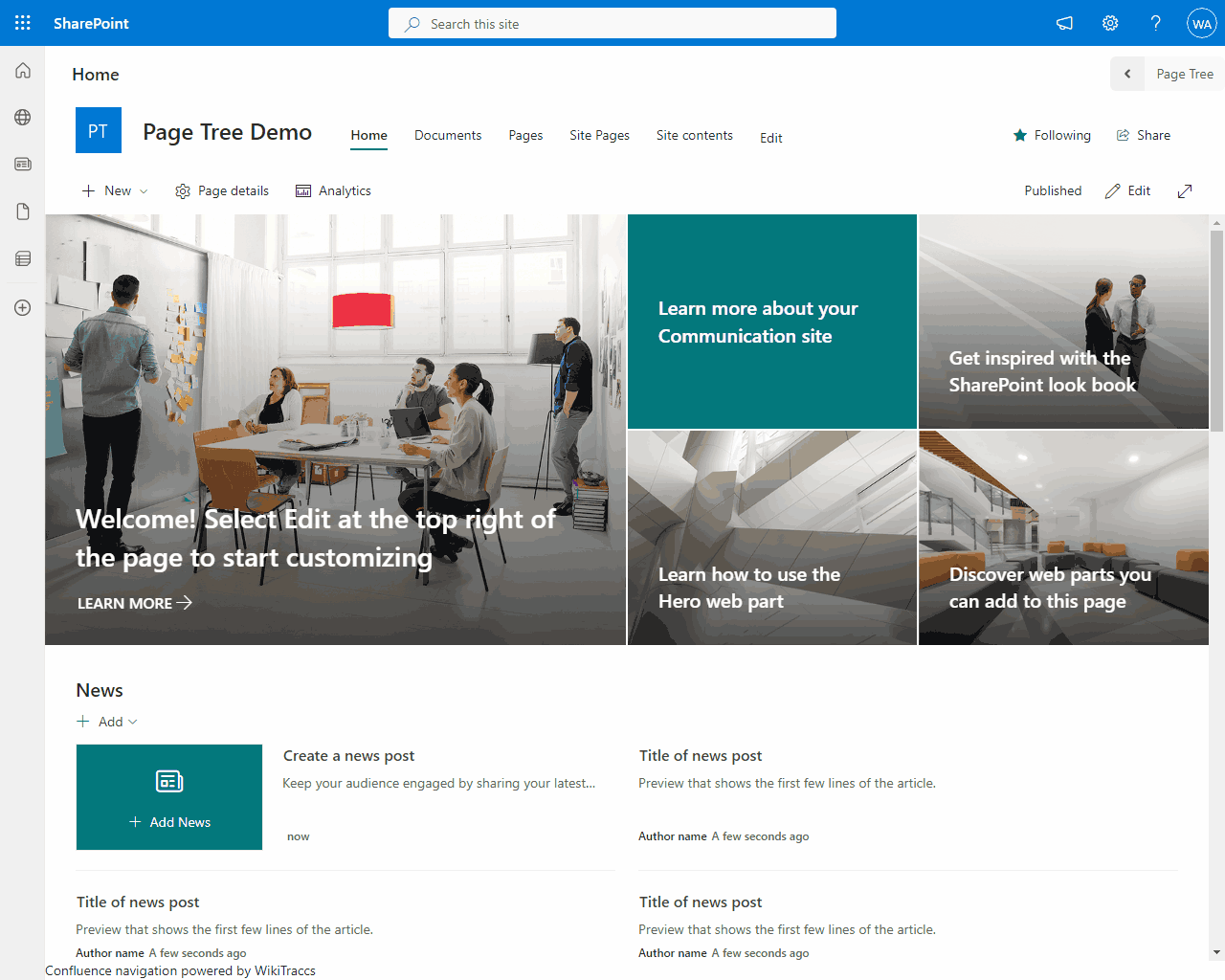This screenshot has width=1225, height=980.
Task: Open Page details gear button
Action: click(x=222, y=190)
